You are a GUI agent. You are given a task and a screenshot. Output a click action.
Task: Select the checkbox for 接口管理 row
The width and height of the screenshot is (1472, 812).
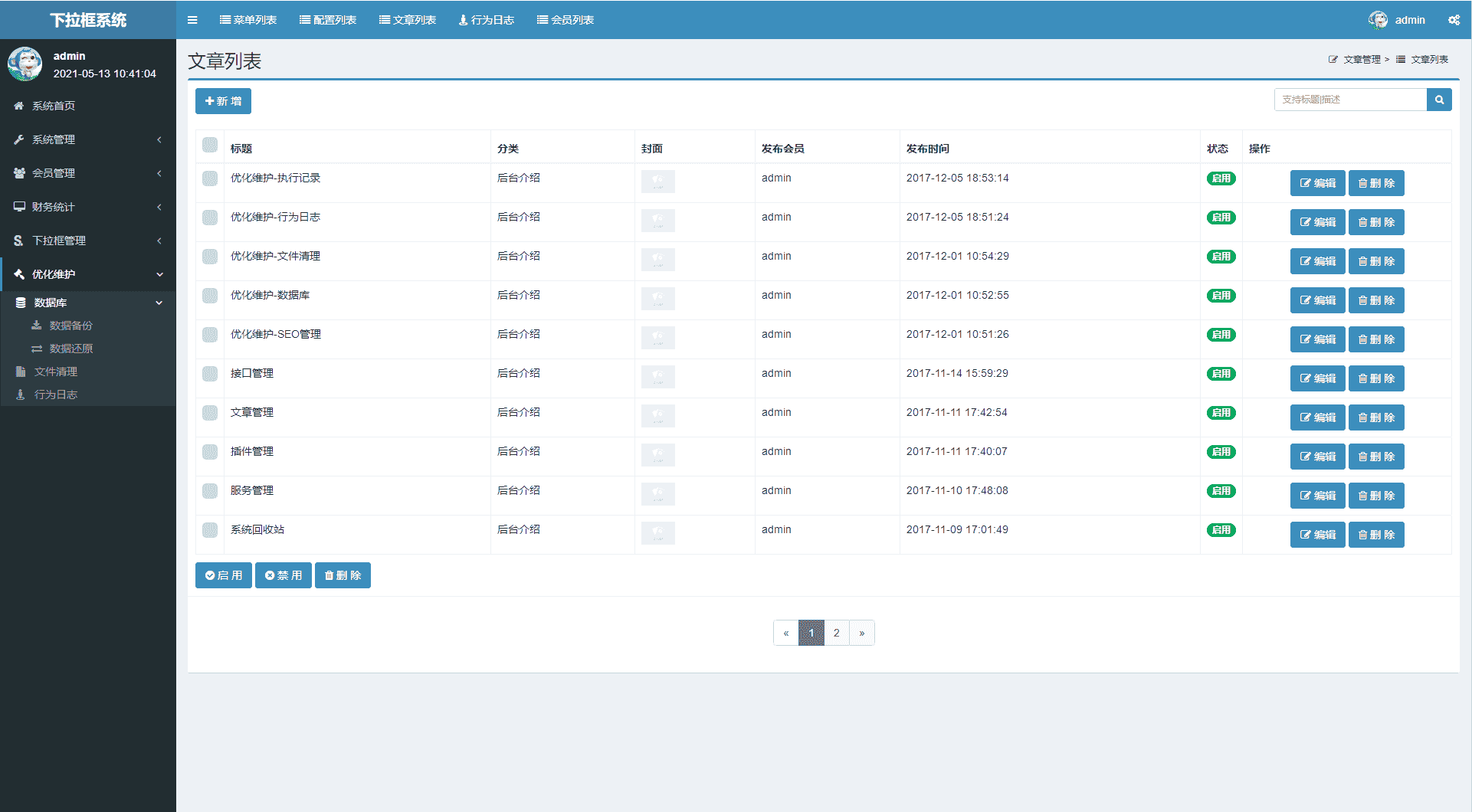210,374
